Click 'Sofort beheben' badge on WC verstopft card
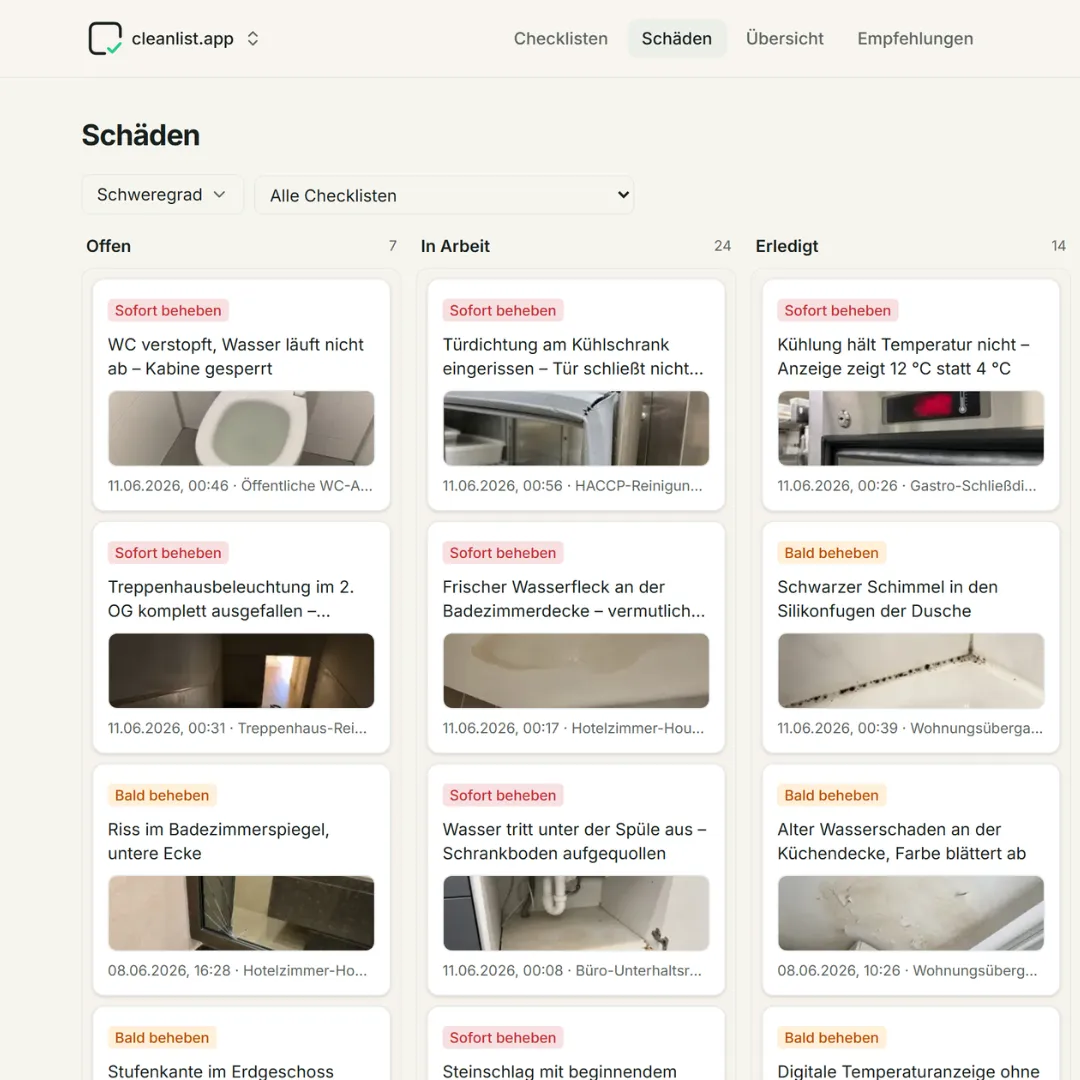 [x=168, y=311]
